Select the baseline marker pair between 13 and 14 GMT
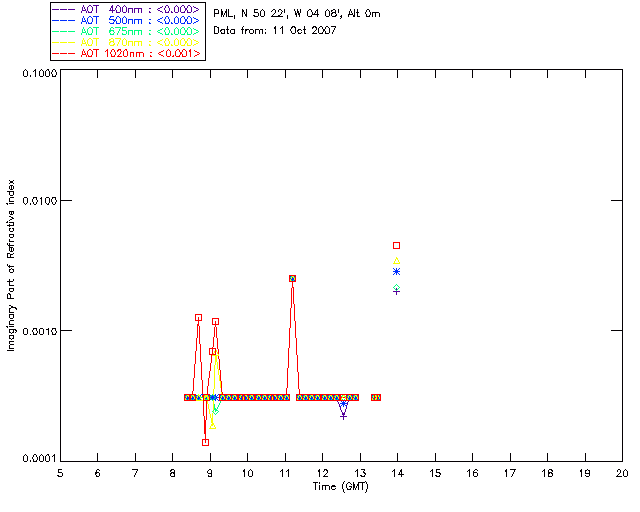Viewport: 640px width, 512px height. 376,397
